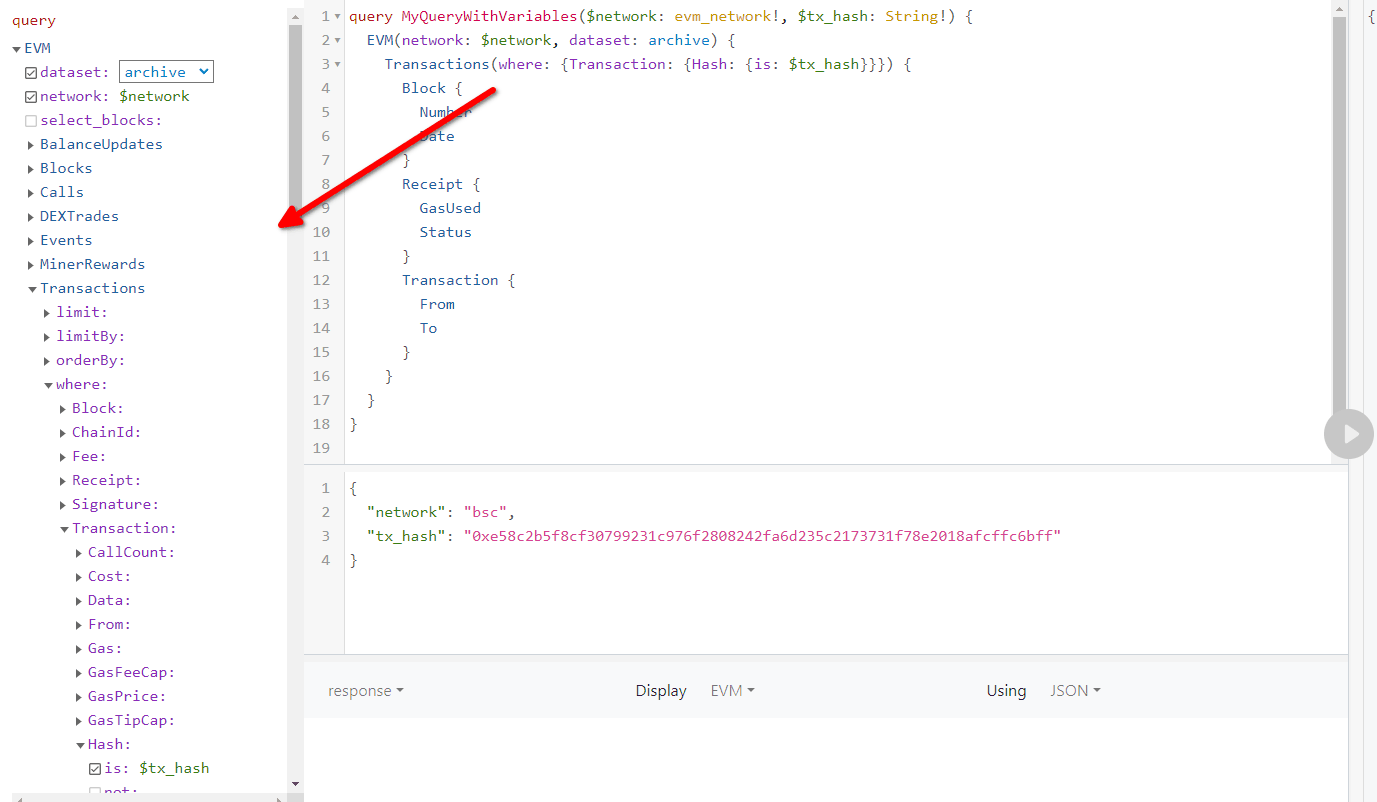1377x802 pixels.
Task: Expand the CallCount: field
Action: (x=79, y=553)
